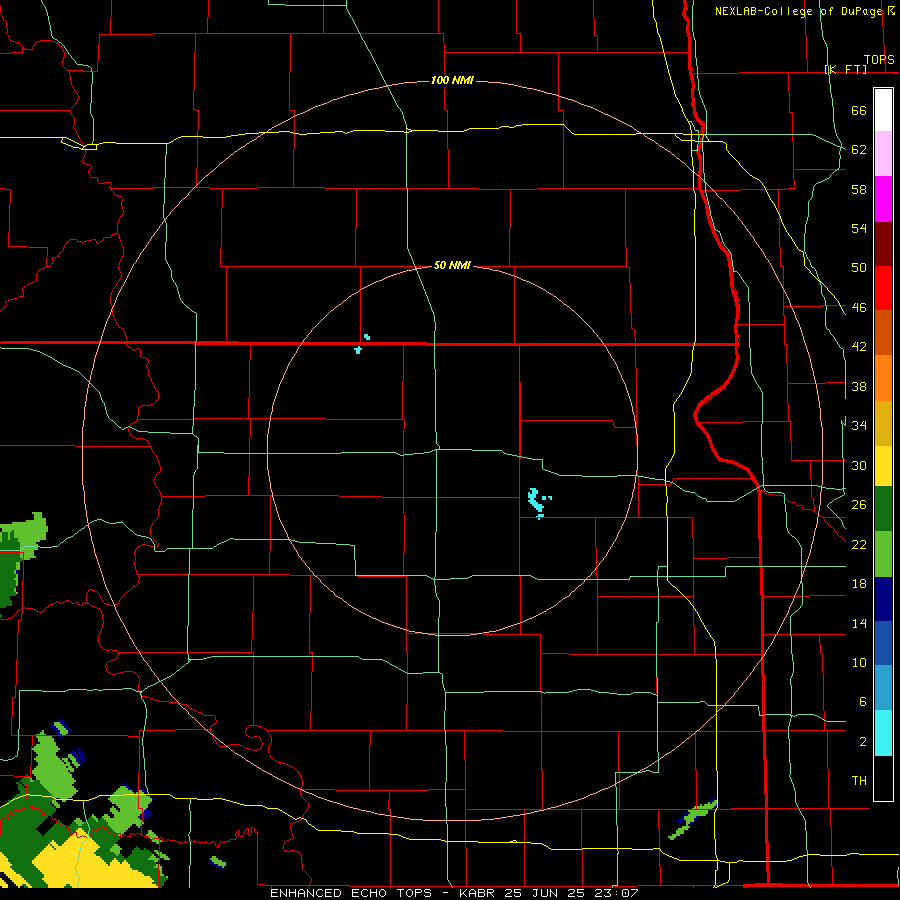This screenshot has height=900, width=900.
Task: Click the legend value 58
Action: click(859, 189)
